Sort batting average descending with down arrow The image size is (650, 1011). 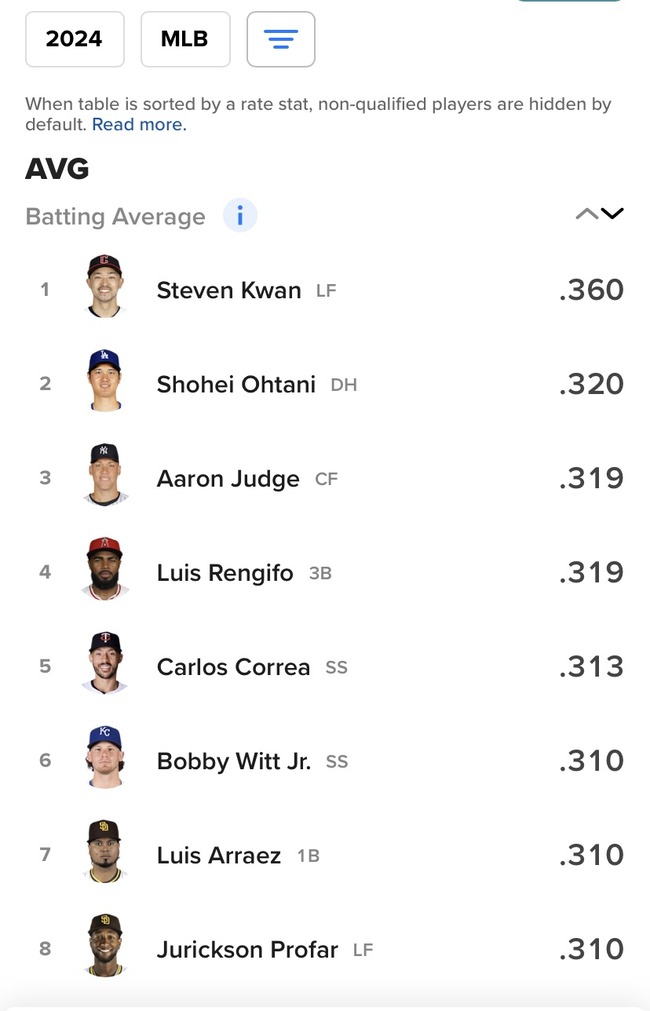point(612,214)
